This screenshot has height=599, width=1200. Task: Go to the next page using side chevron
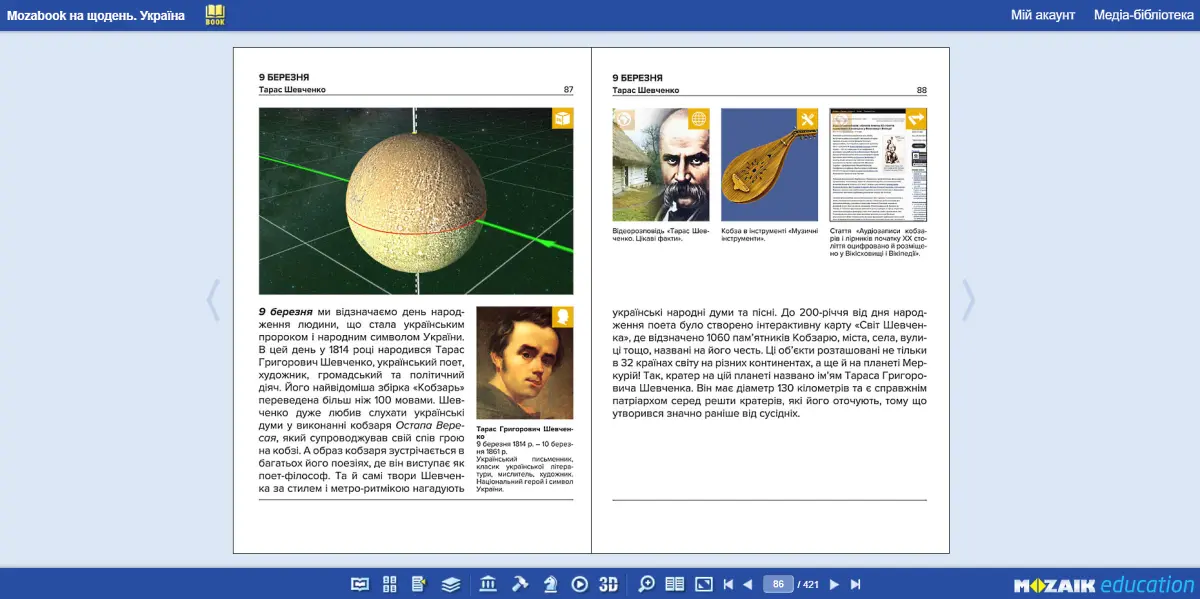(967, 300)
